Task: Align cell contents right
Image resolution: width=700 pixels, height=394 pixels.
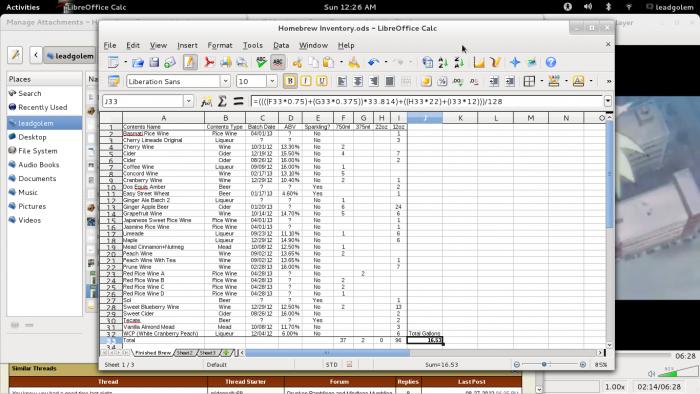Action: pos(374,81)
